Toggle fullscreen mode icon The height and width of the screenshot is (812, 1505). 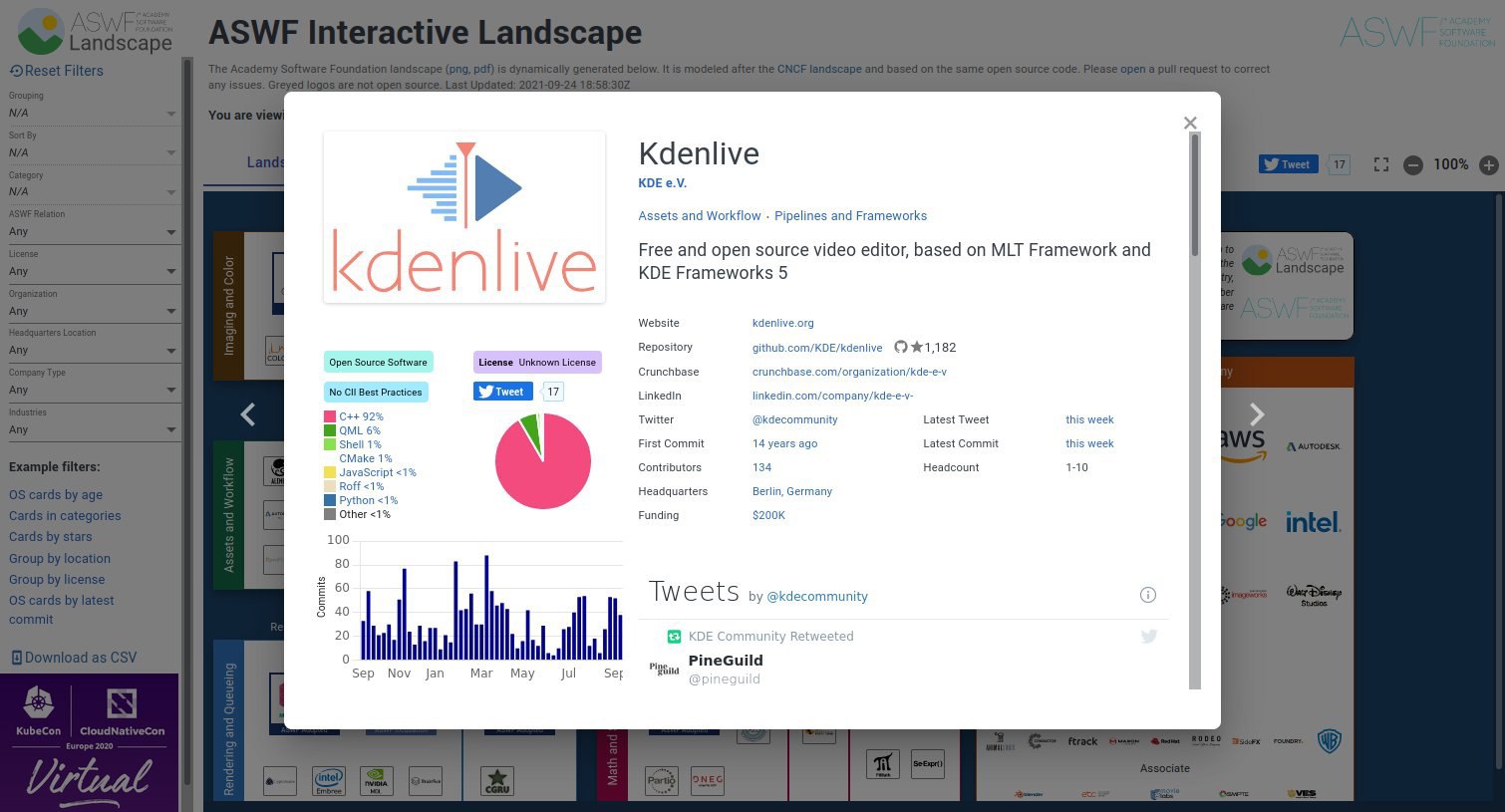click(1381, 164)
